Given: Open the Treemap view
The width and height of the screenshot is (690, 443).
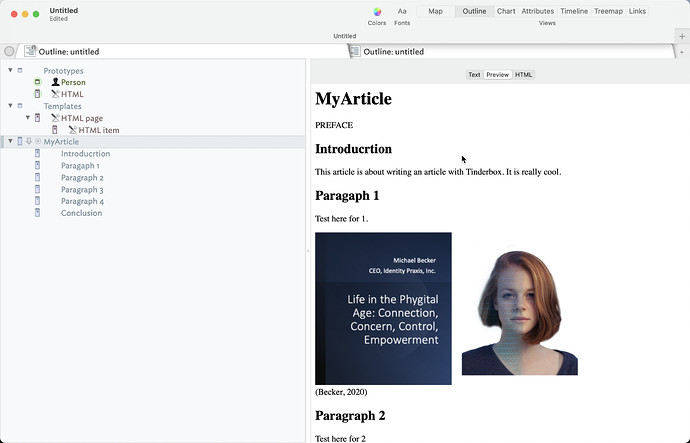Looking at the screenshot, I should pyautogui.click(x=608, y=11).
